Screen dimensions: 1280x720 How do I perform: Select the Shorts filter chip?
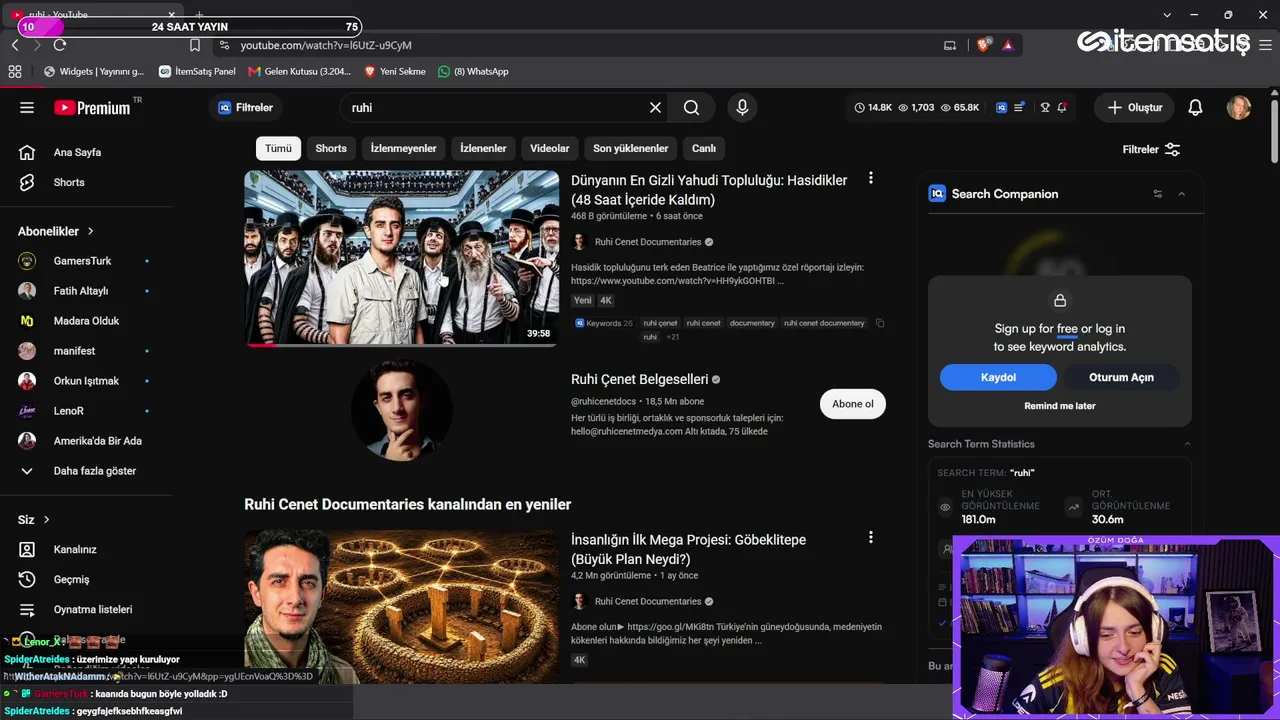pos(331,148)
